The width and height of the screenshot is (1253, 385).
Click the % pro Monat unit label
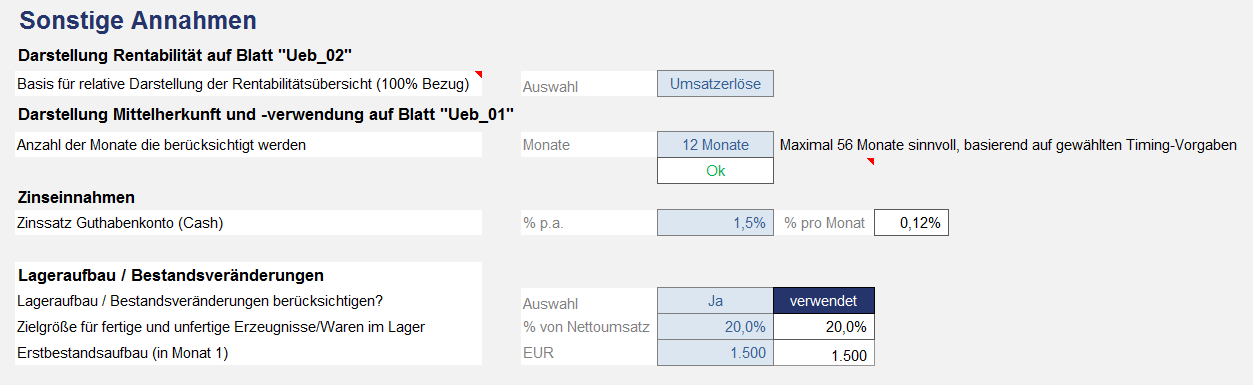pyautogui.click(x=825, y=223)
